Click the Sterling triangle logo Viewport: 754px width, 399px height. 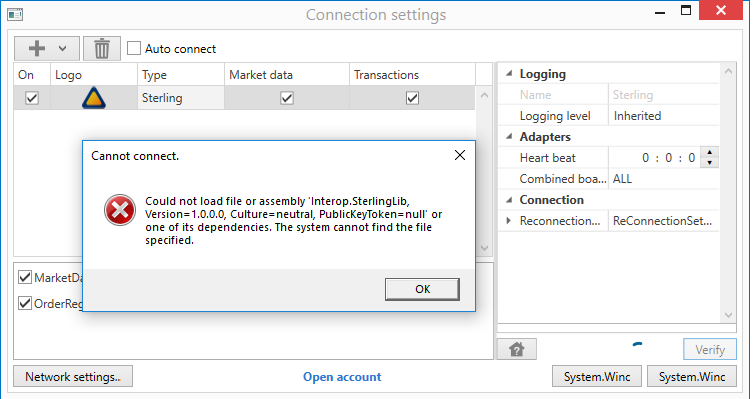click(x=94, y=98)
